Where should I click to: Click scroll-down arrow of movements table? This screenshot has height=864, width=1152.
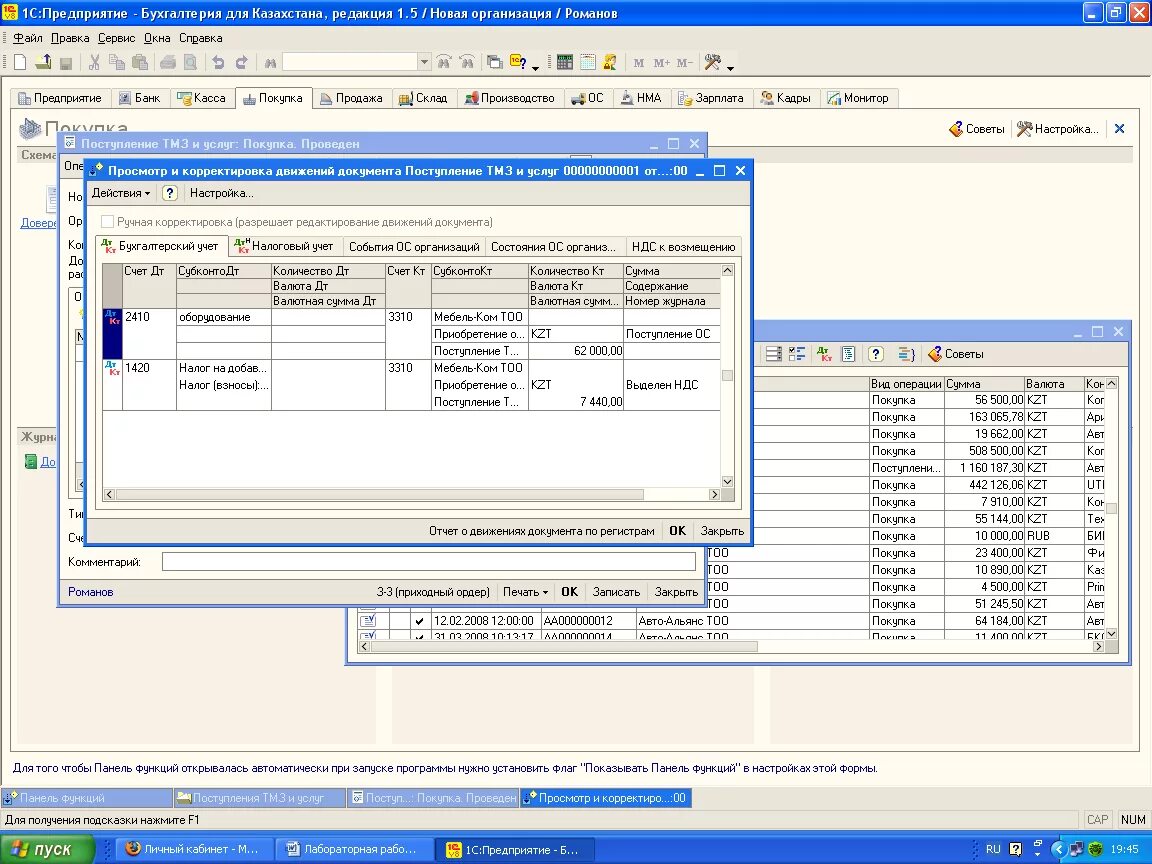[x=727, y=482]
